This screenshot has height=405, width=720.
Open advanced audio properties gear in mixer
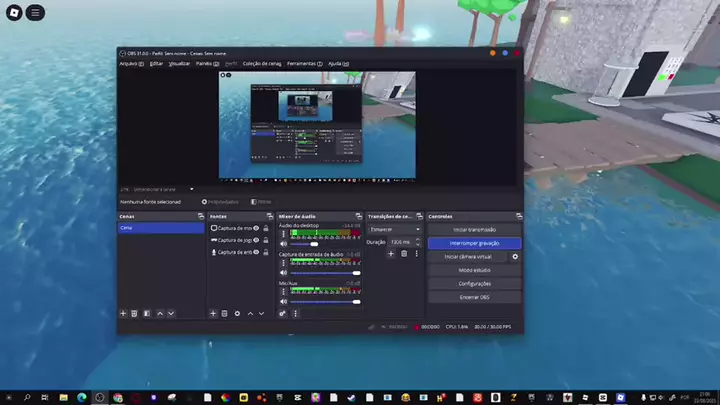[283, 313]
